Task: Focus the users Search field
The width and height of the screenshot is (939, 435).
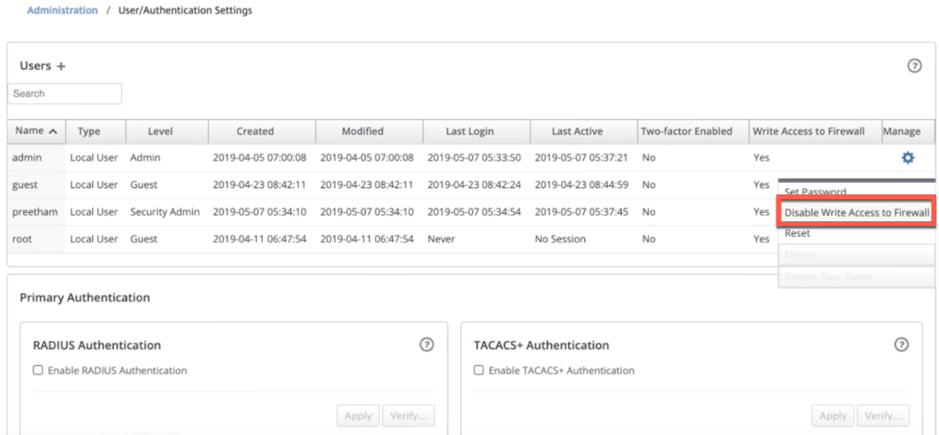Action: point(65,93)
